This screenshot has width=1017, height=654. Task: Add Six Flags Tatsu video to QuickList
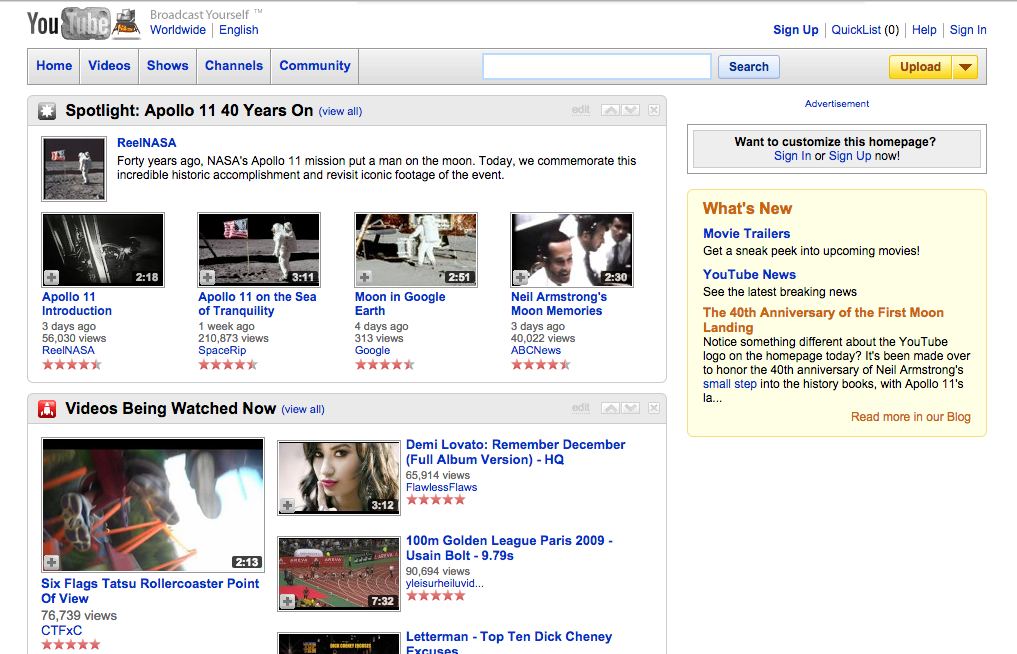[52, 562]
